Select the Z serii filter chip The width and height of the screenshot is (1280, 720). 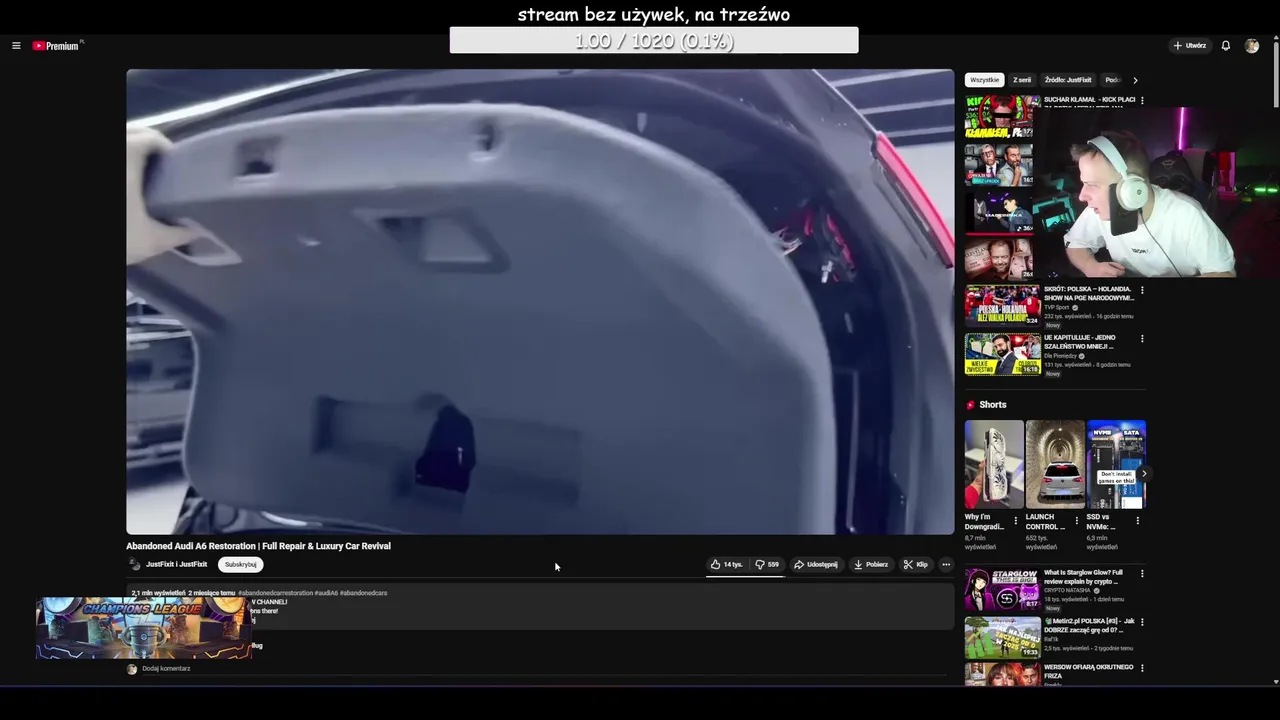(1022, 80)
